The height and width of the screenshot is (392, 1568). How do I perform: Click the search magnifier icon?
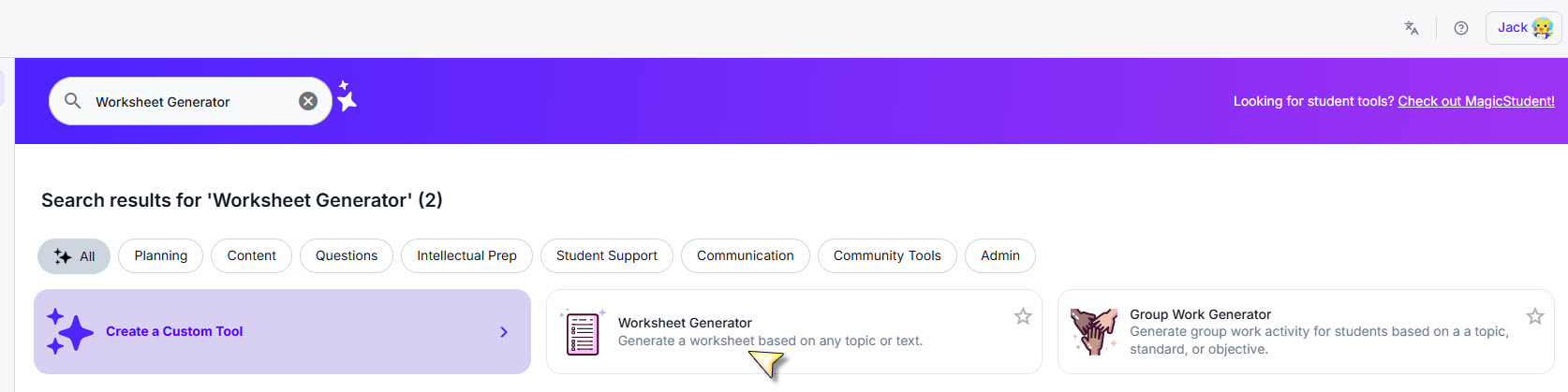click(x=72, y=101)
